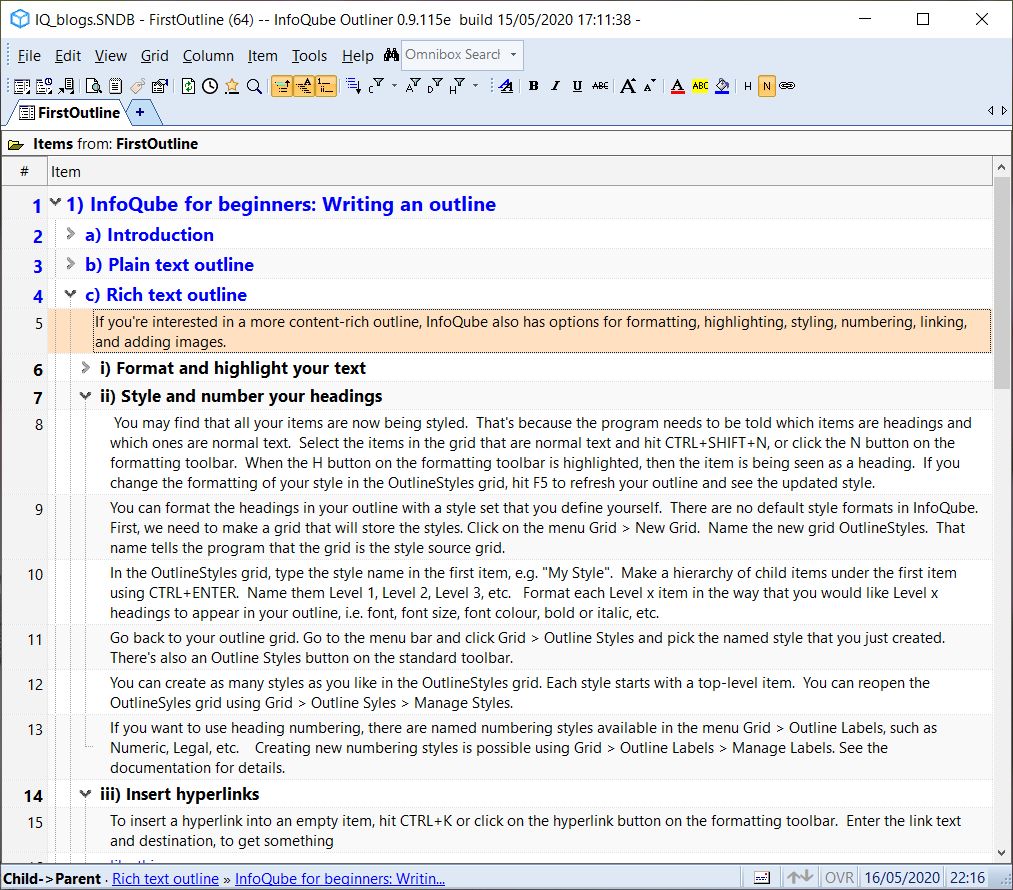The width and height of the screenshot is (1013, 890).
Task: Open the Tools menu
Action: coord(309,56)
